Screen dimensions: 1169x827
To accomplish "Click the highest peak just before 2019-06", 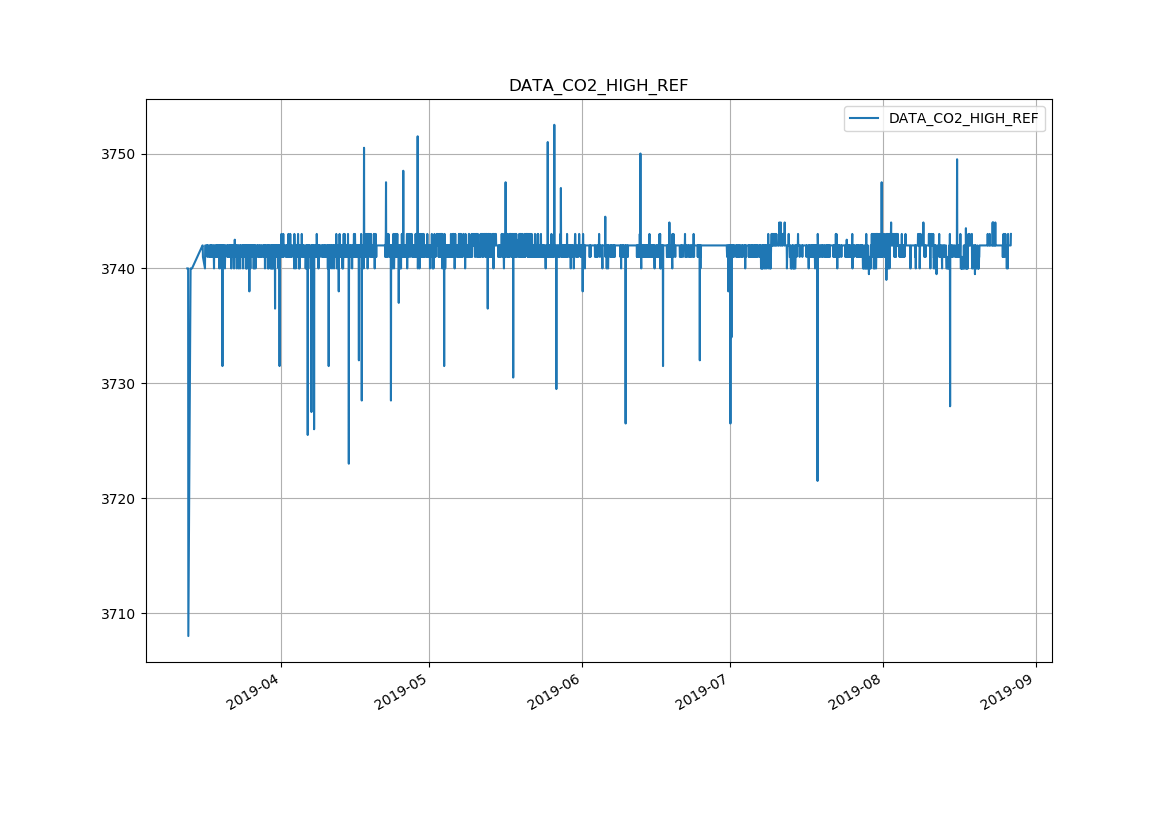I will click(x=554, y=126).
